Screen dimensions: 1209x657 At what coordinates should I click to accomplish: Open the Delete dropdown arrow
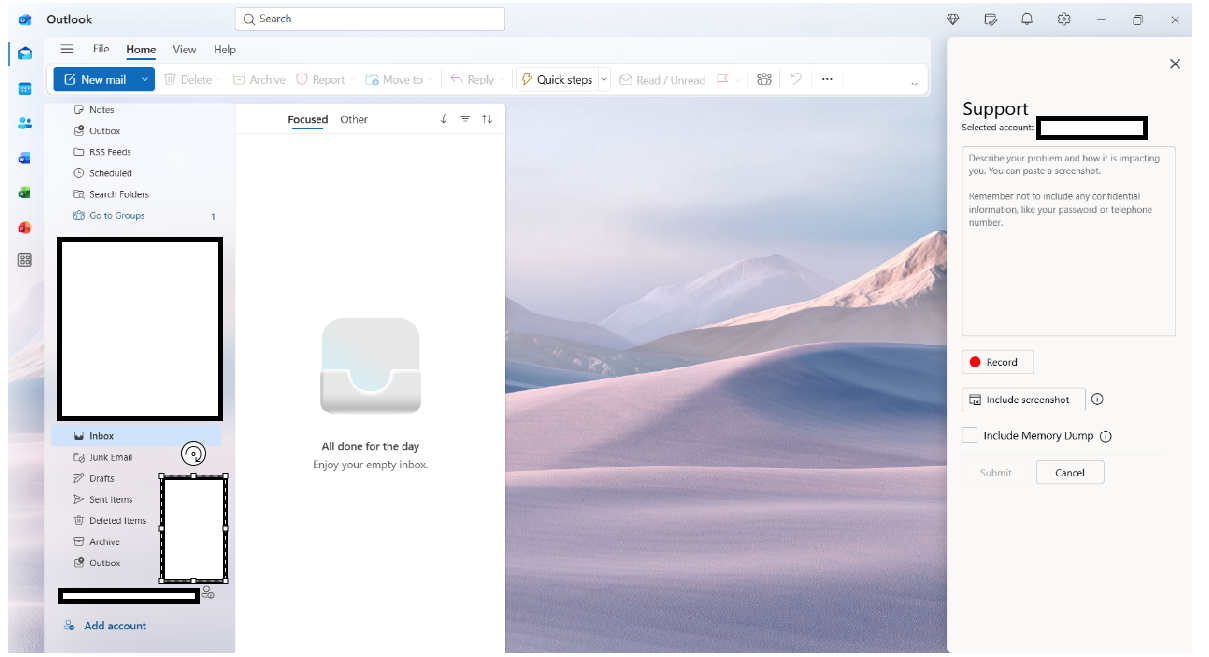point(218,80)
